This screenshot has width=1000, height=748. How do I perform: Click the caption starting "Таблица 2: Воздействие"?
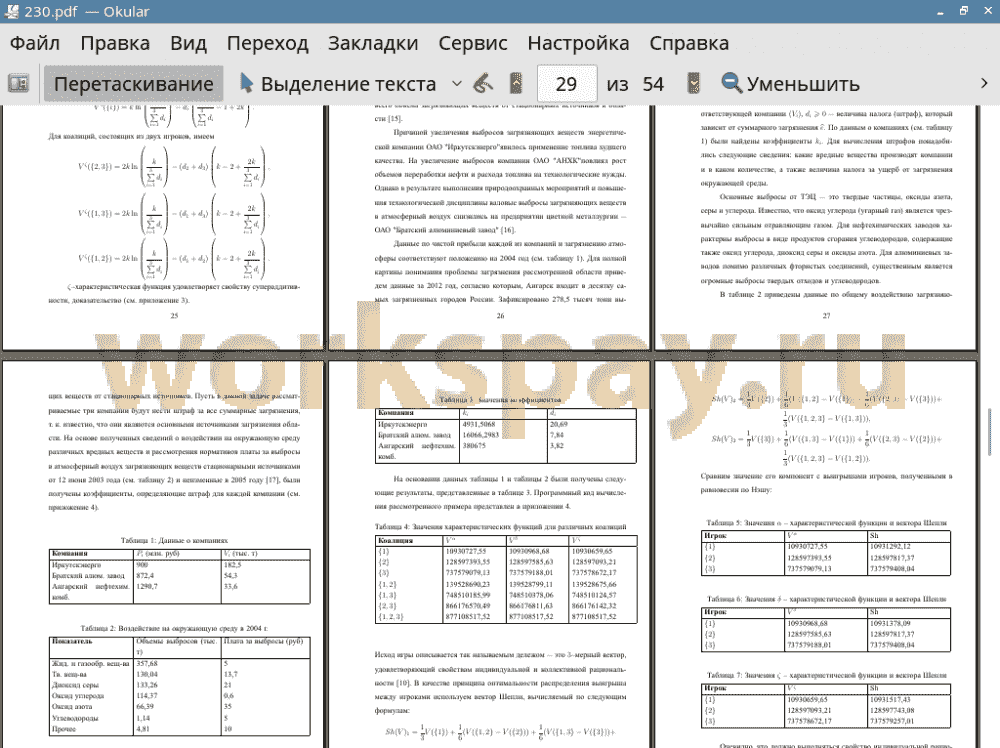174,628
